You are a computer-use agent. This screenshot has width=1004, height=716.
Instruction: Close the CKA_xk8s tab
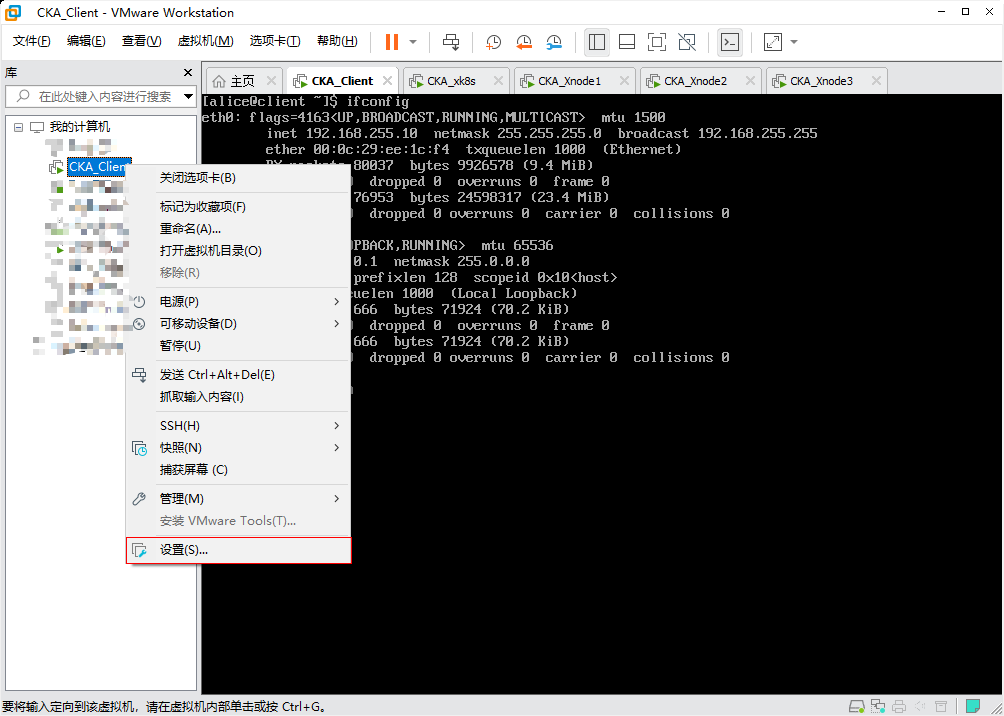click(498, 81)
